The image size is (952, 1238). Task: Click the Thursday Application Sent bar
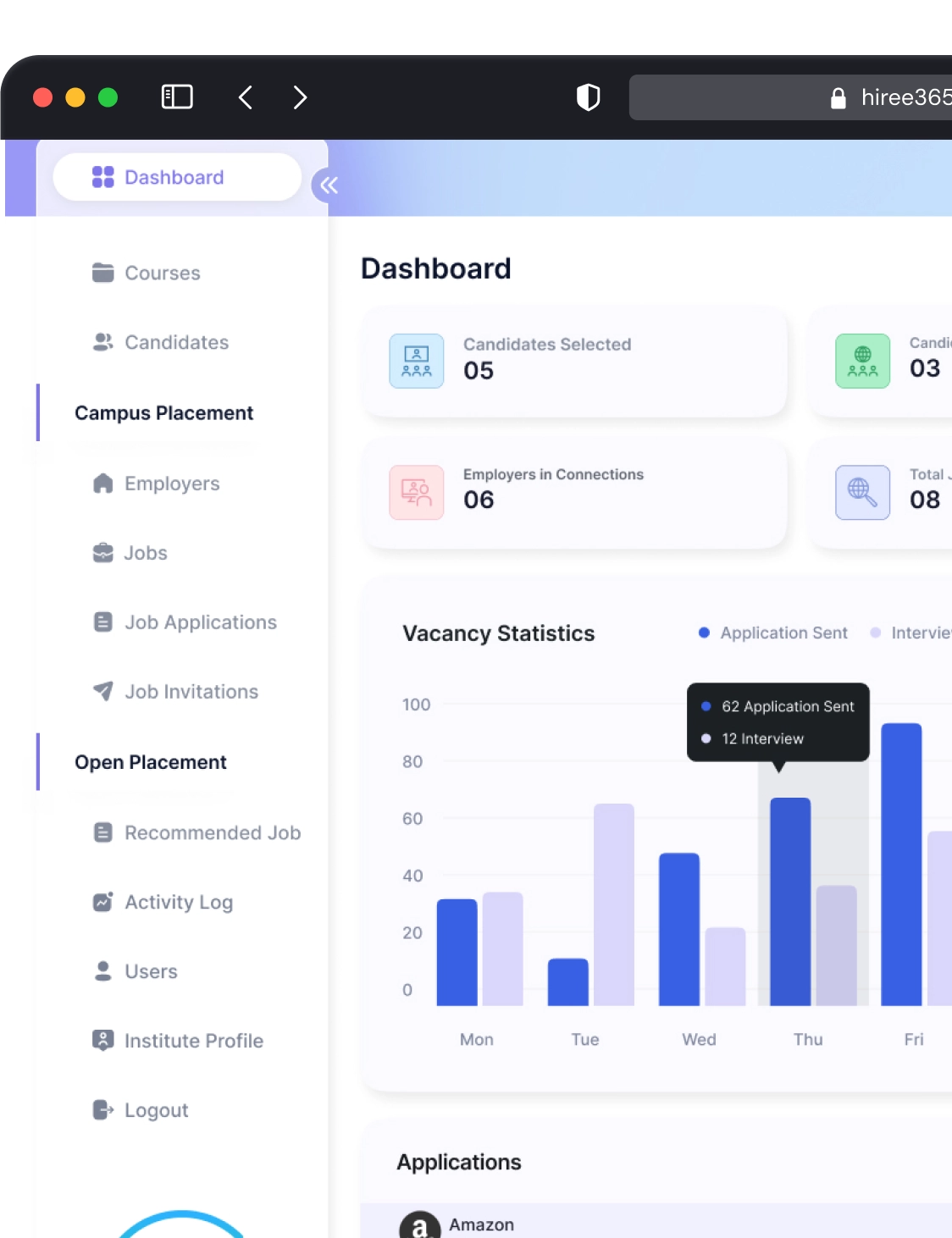(790, 902)
